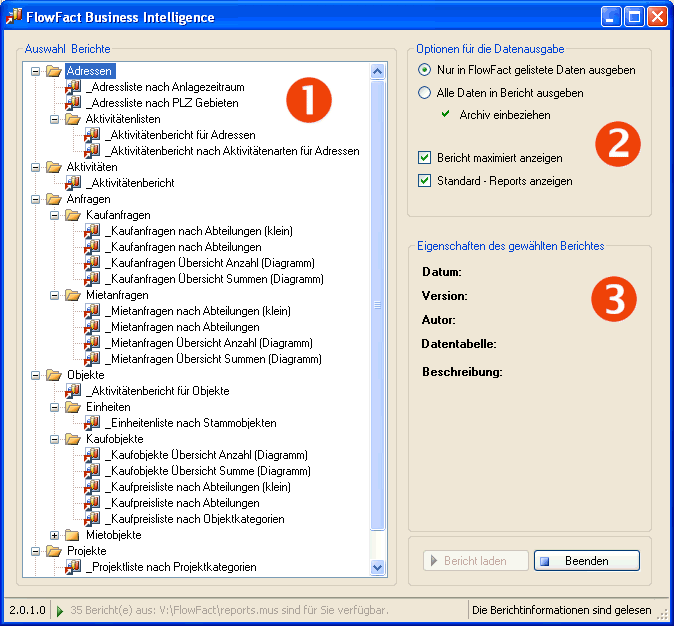674x626 pixels.
Task: Click report icon beside _Einheitenliste nach Stammobjekten
Action: [x=92, y=423]
